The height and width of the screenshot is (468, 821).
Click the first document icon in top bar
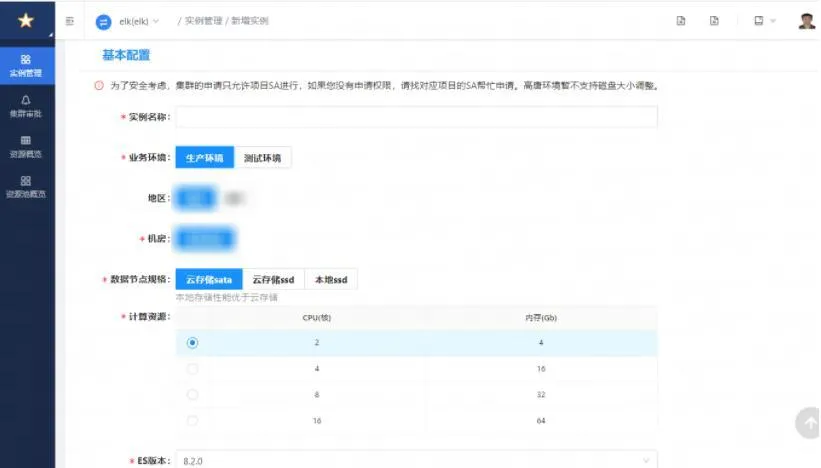tap(681, 21)
